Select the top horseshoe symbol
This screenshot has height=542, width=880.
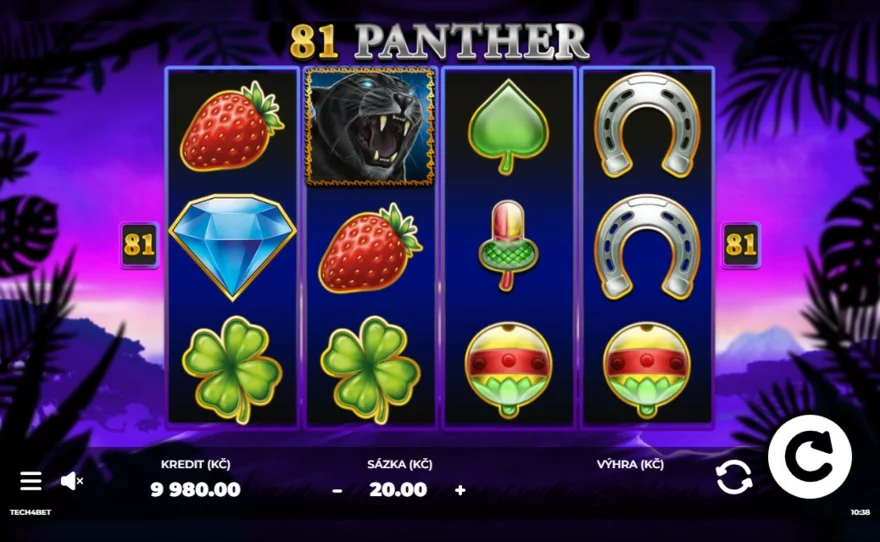point(647,125)
